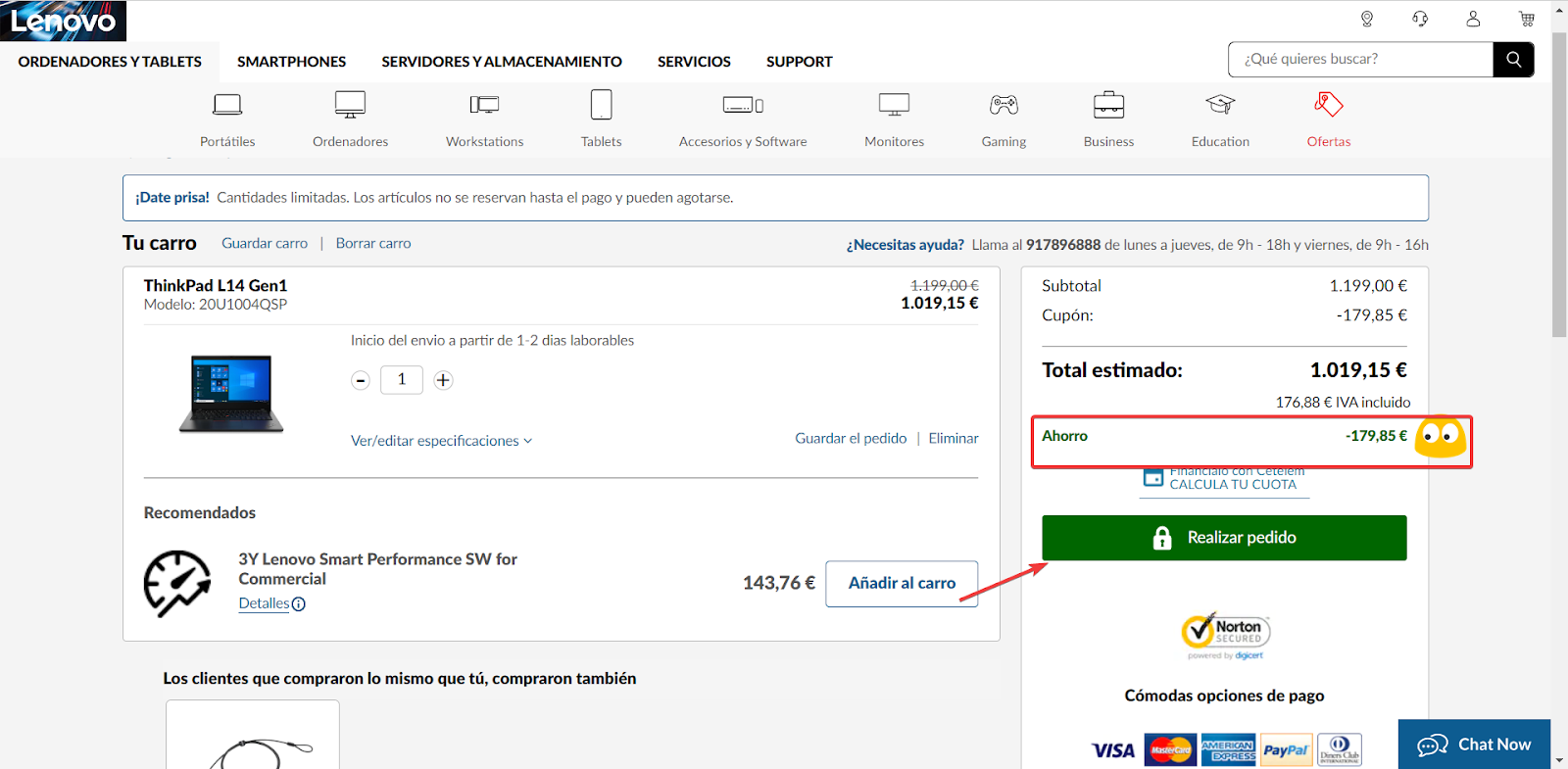The width and height of the screenshot is (1568, 769).
Task: Click the Norton Secured badge
Action: (x=1225, y=635)
